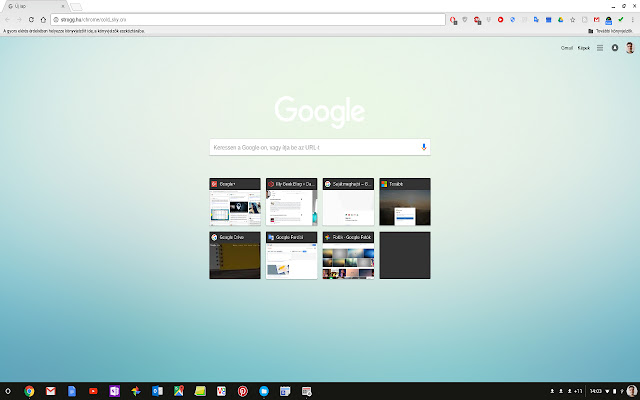Viewport: 640px width, 400px height.
Task: Open the Google Drive extension icon
Action: (560, 20)
